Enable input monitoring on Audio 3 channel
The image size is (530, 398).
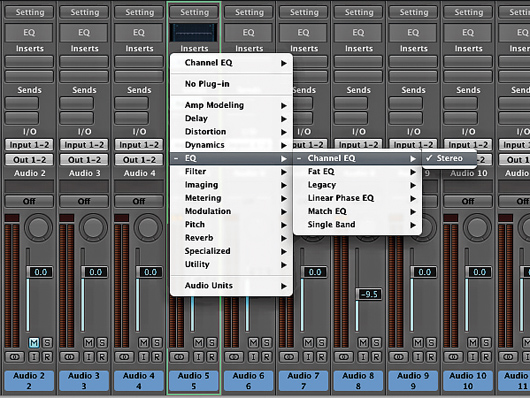point(89,357)
